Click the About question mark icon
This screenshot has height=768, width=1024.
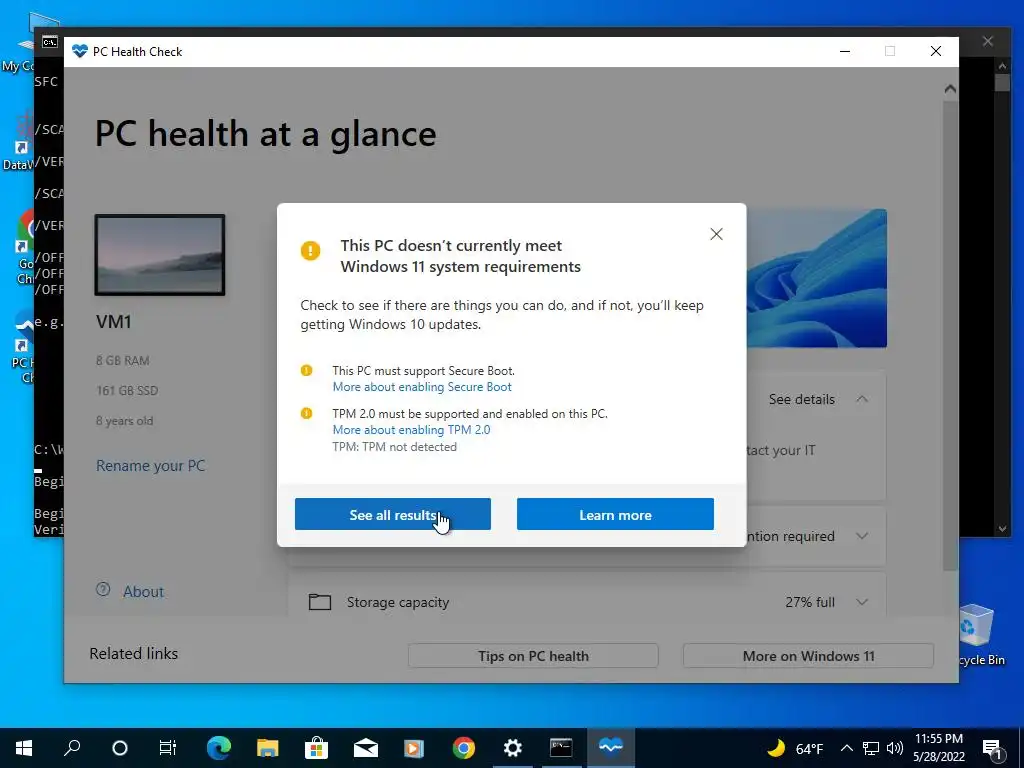click(x=103, y=590)
